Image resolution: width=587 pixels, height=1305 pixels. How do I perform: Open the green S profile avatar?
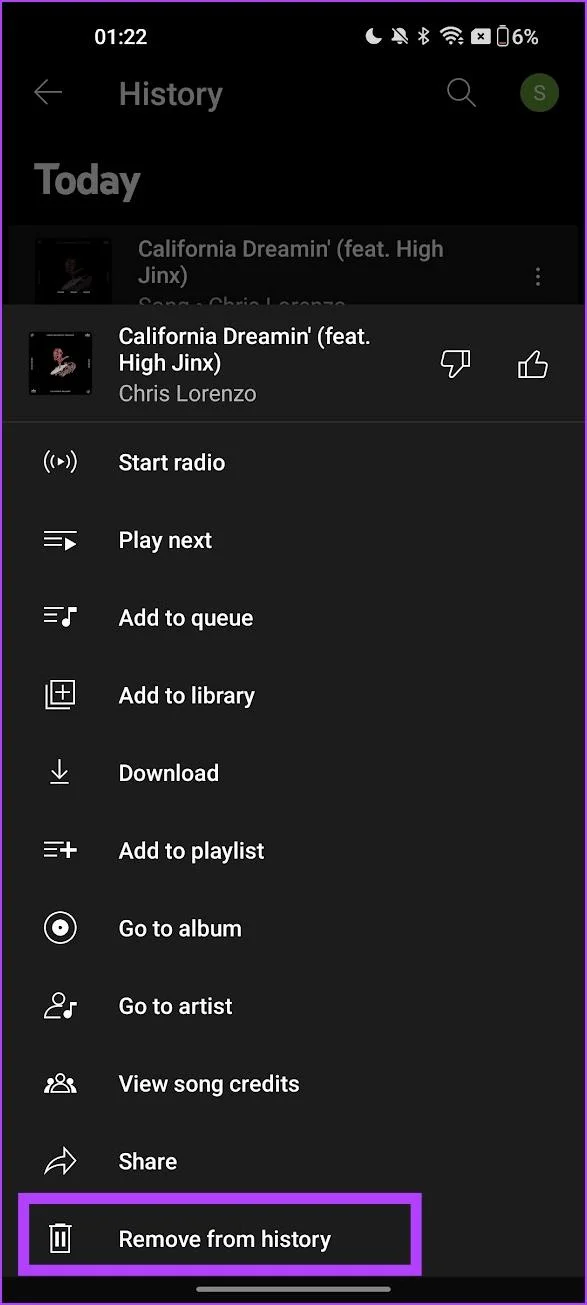pos(540,93)
